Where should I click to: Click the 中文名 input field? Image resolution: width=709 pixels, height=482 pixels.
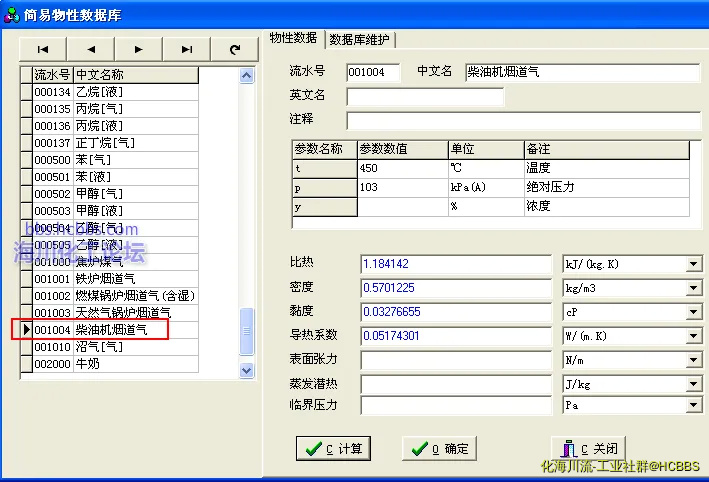[x=582, y=72]
